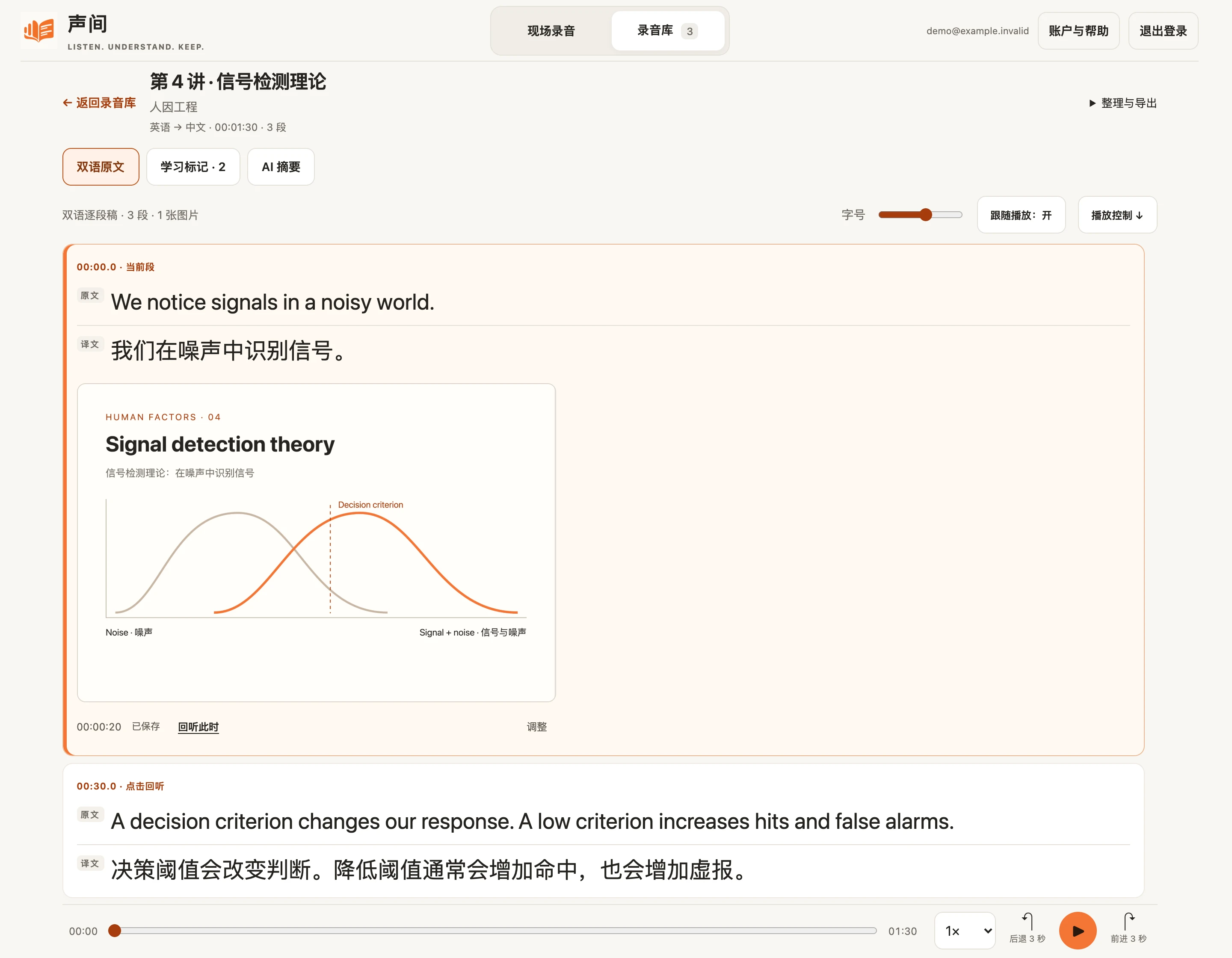Click the sentence "We notice signals in a noisy world."
The image size is (1232, 958).
pos(272,302)
